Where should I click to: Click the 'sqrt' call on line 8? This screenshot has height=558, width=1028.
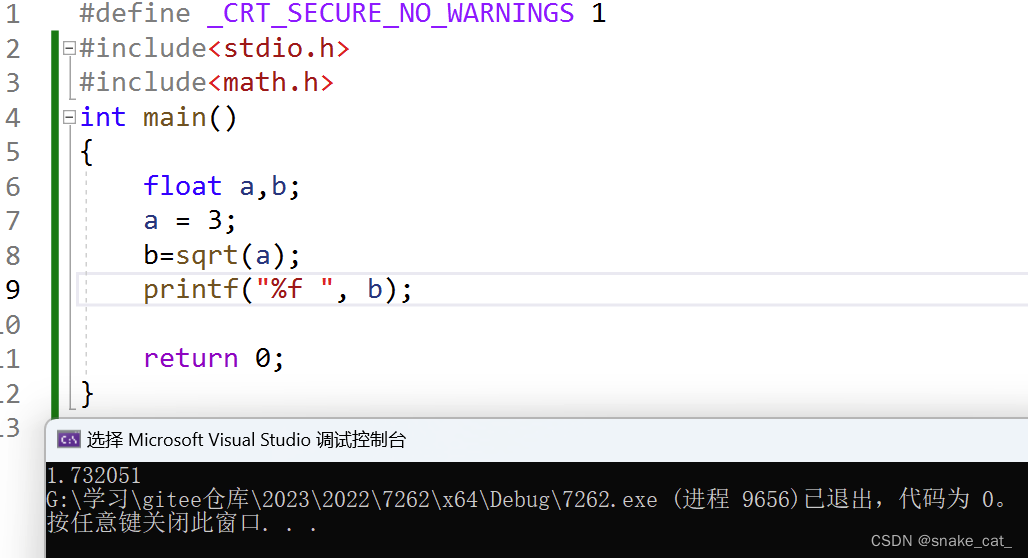coord(207,255)
